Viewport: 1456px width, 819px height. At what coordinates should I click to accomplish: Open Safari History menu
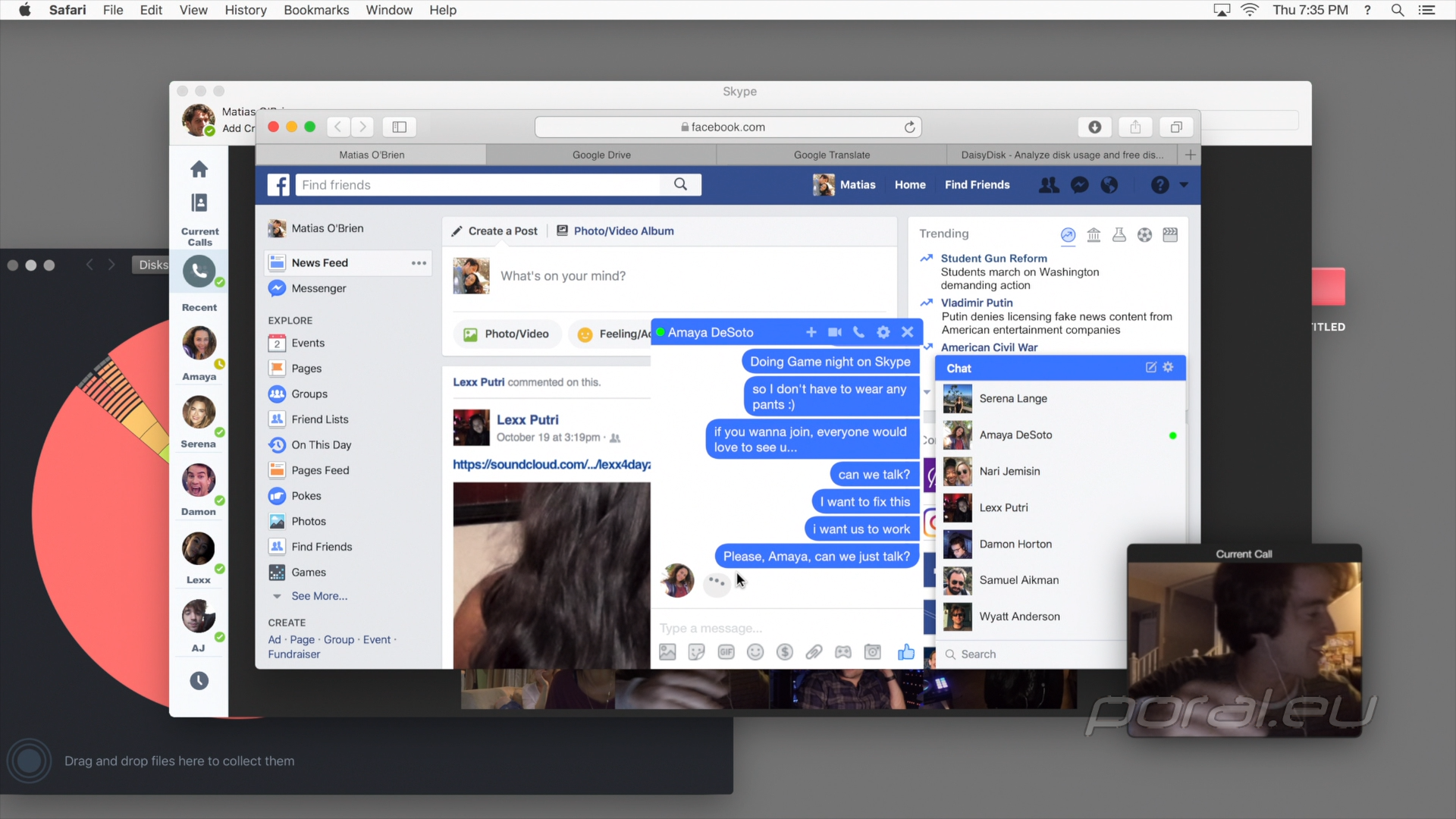click(246, 10)
